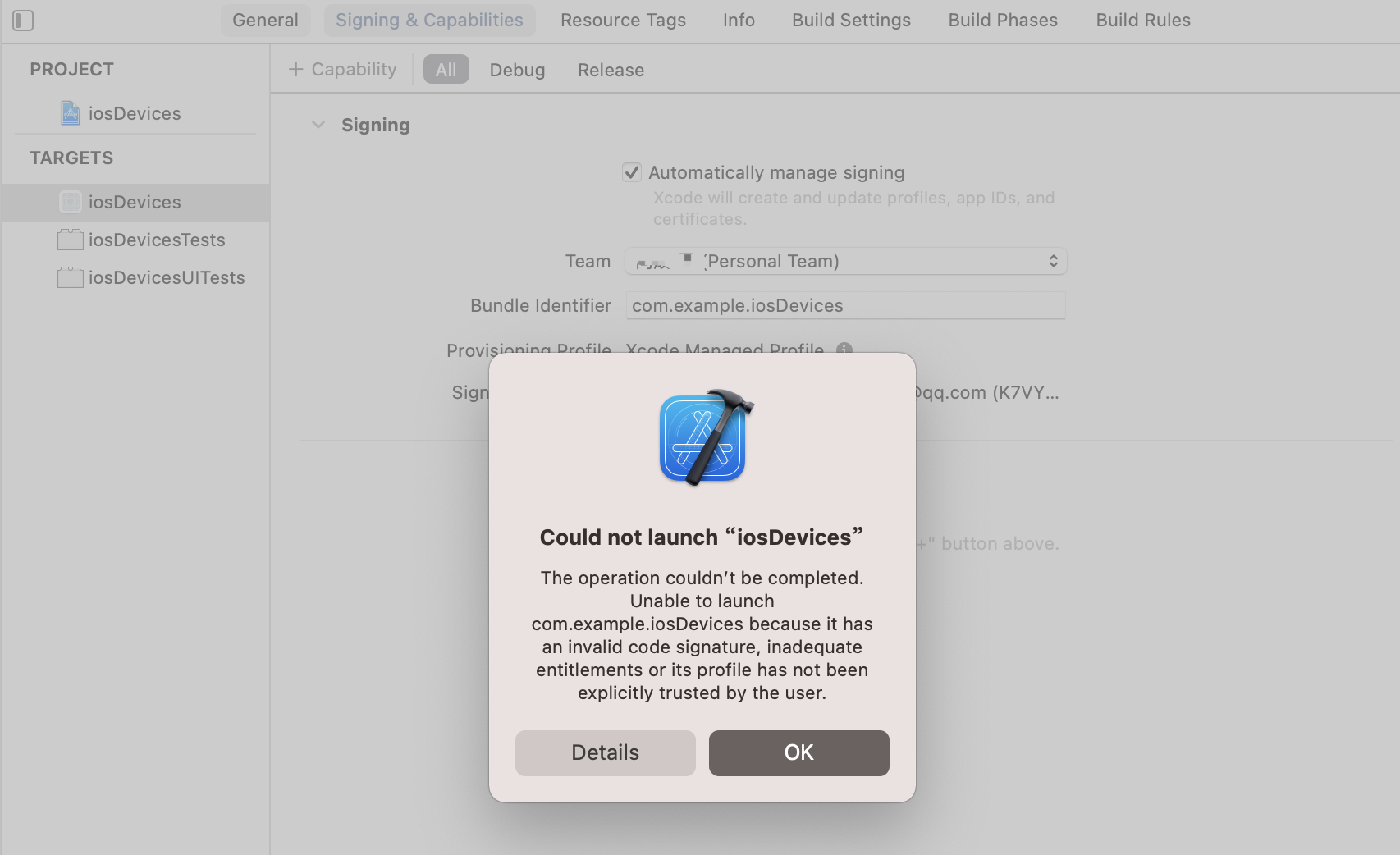1400x855 pixels.
Task: Open the Team dropdown menu
Action: click(x=846, y=261)
